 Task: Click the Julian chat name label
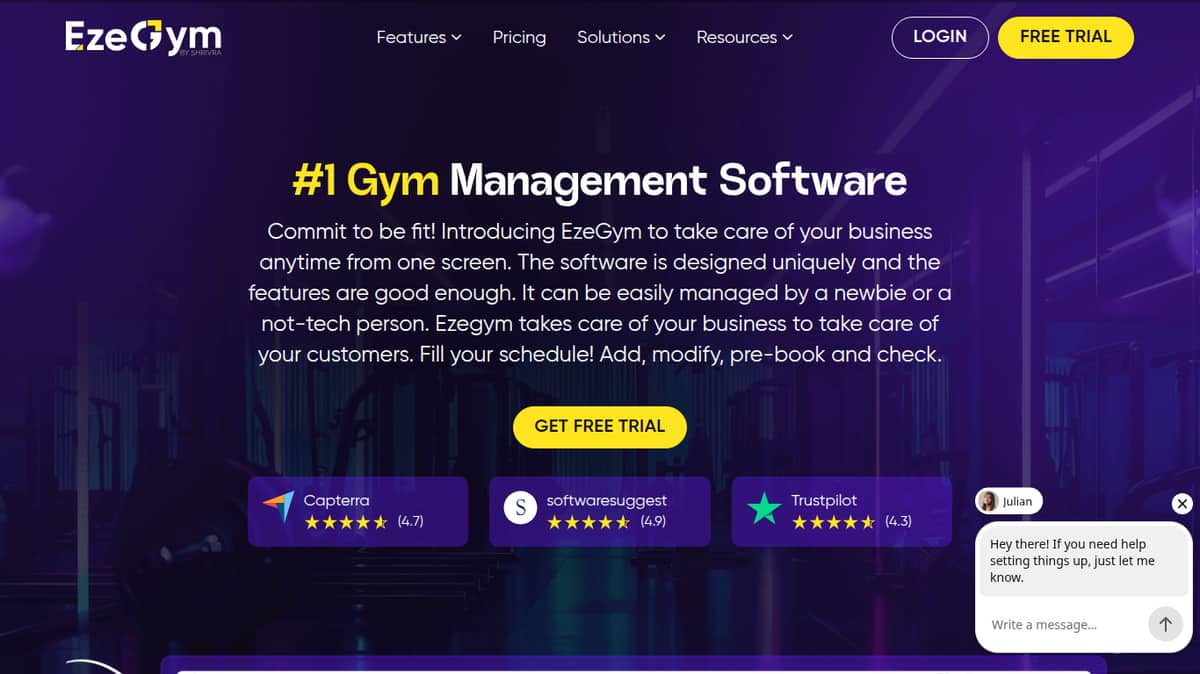(x=1017, y=501)
